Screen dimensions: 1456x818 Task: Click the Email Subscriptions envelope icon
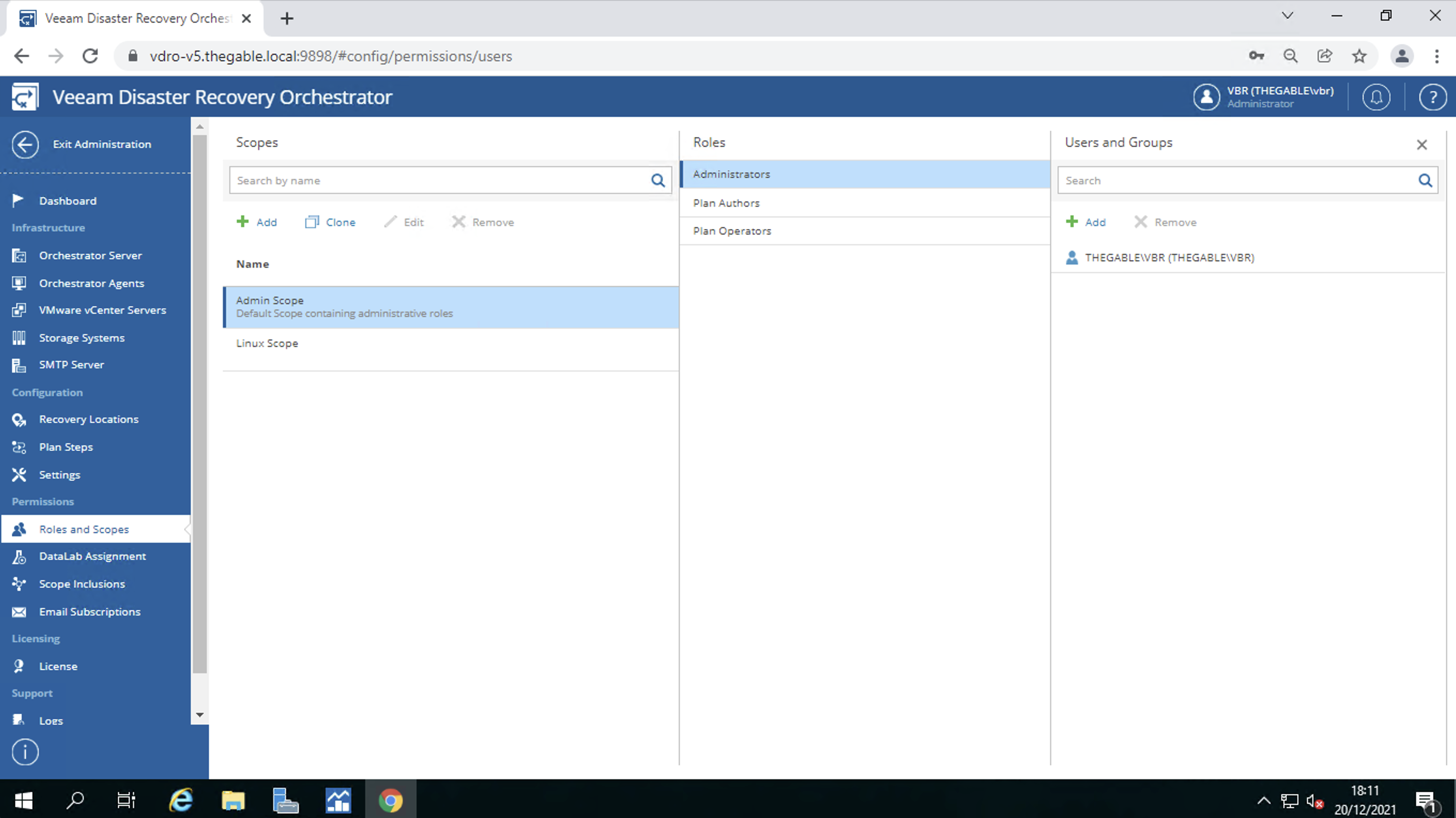(x=19, y=612)
